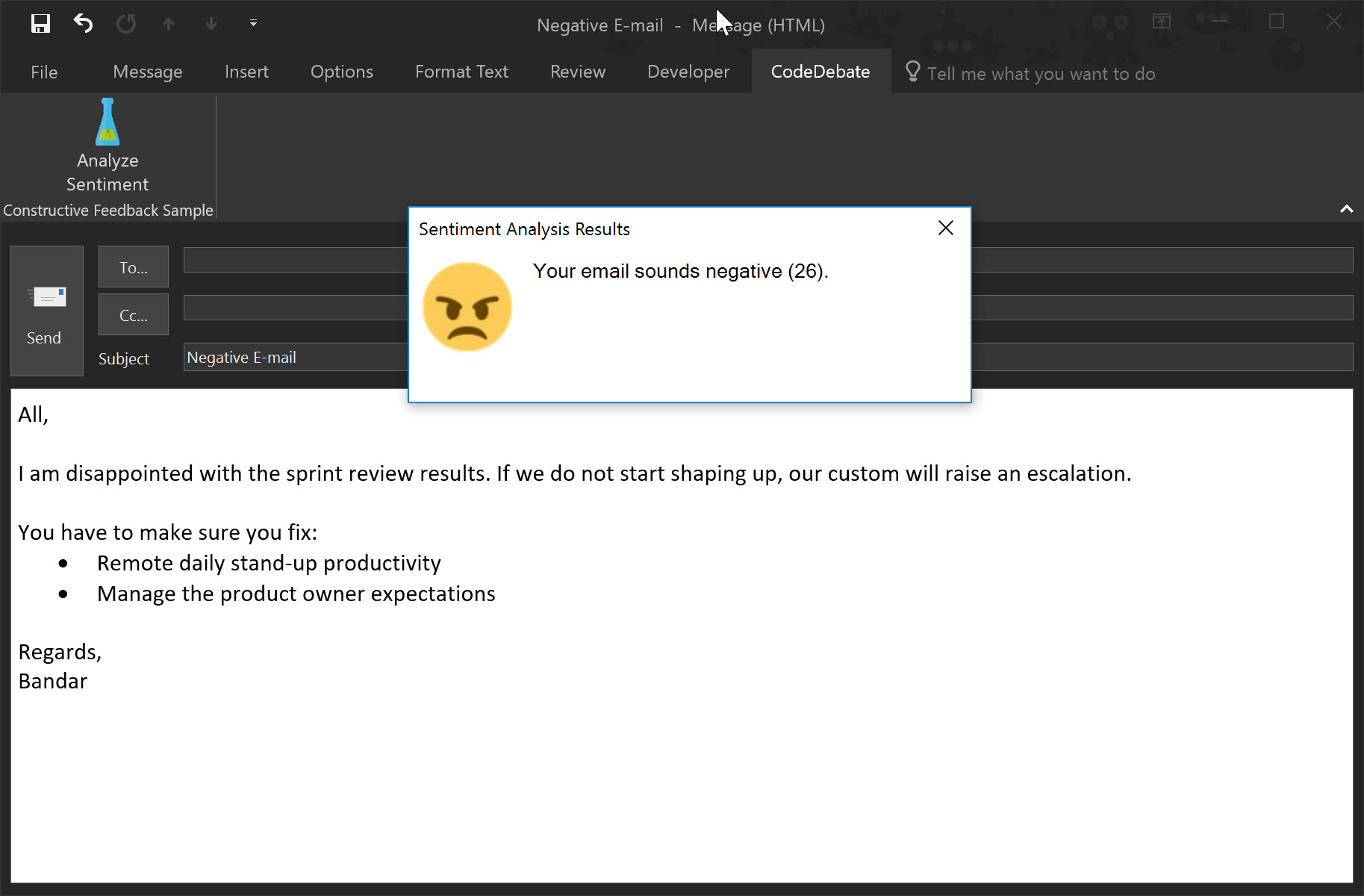Screen dimensions: 1364x896
Task: Click the To... recipients button
Action: [134, 267]
